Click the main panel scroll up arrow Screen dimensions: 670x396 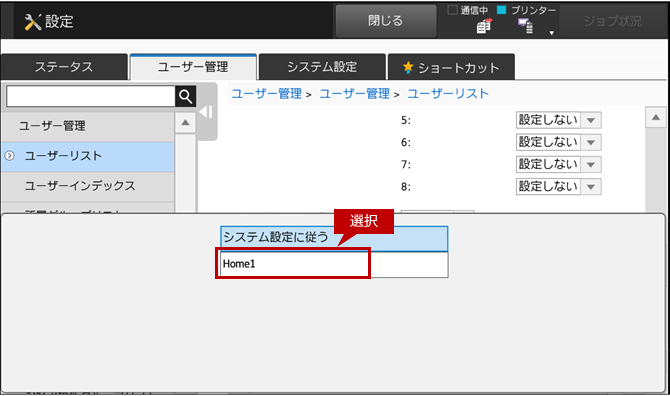pyautogui.click(x=656, y=117)
